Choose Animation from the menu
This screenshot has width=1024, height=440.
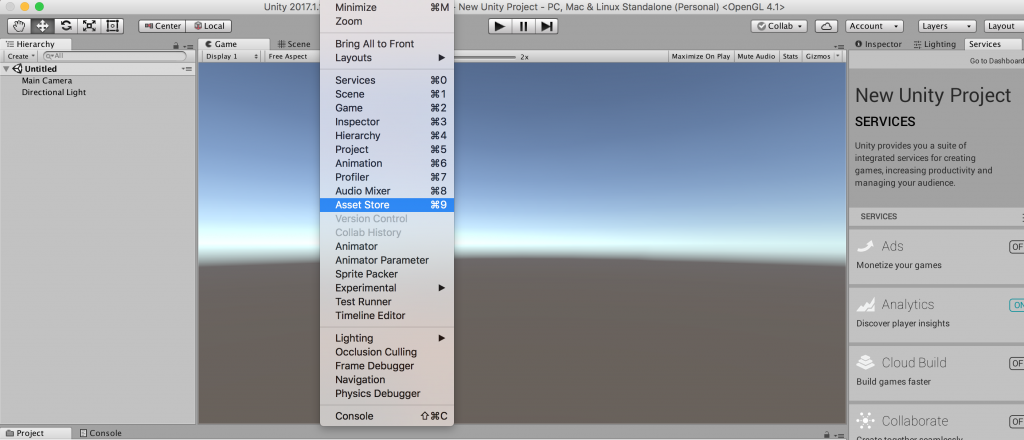click(x=387, y=163)
